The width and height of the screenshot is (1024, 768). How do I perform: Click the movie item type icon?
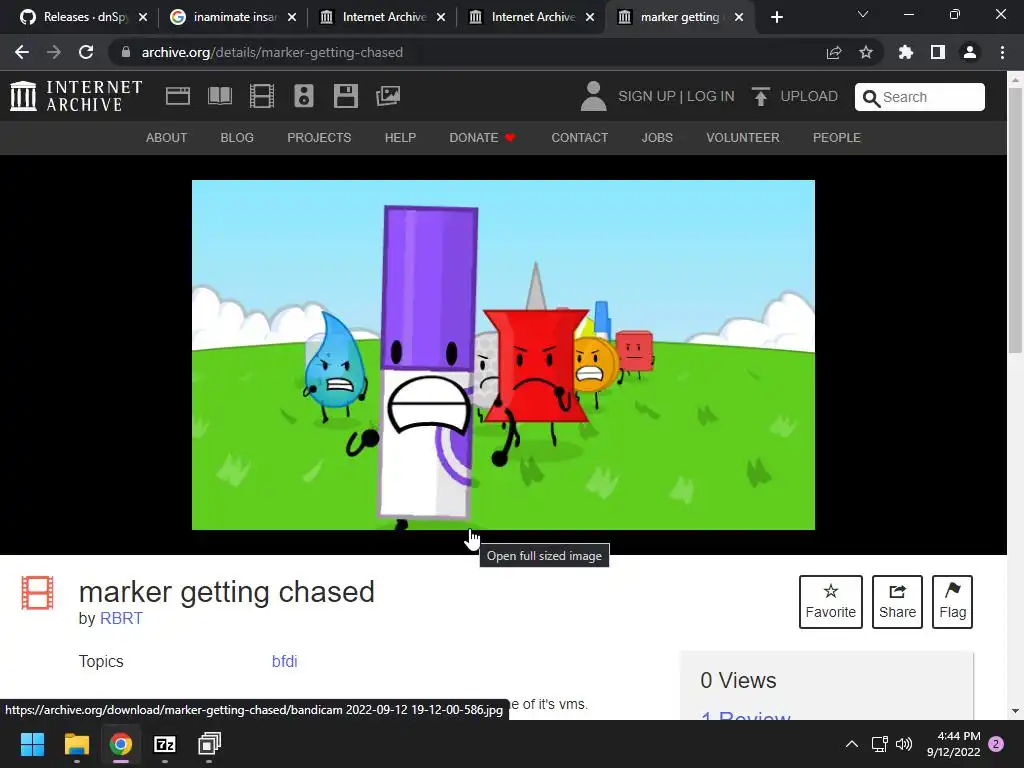[x=37, y=592]
